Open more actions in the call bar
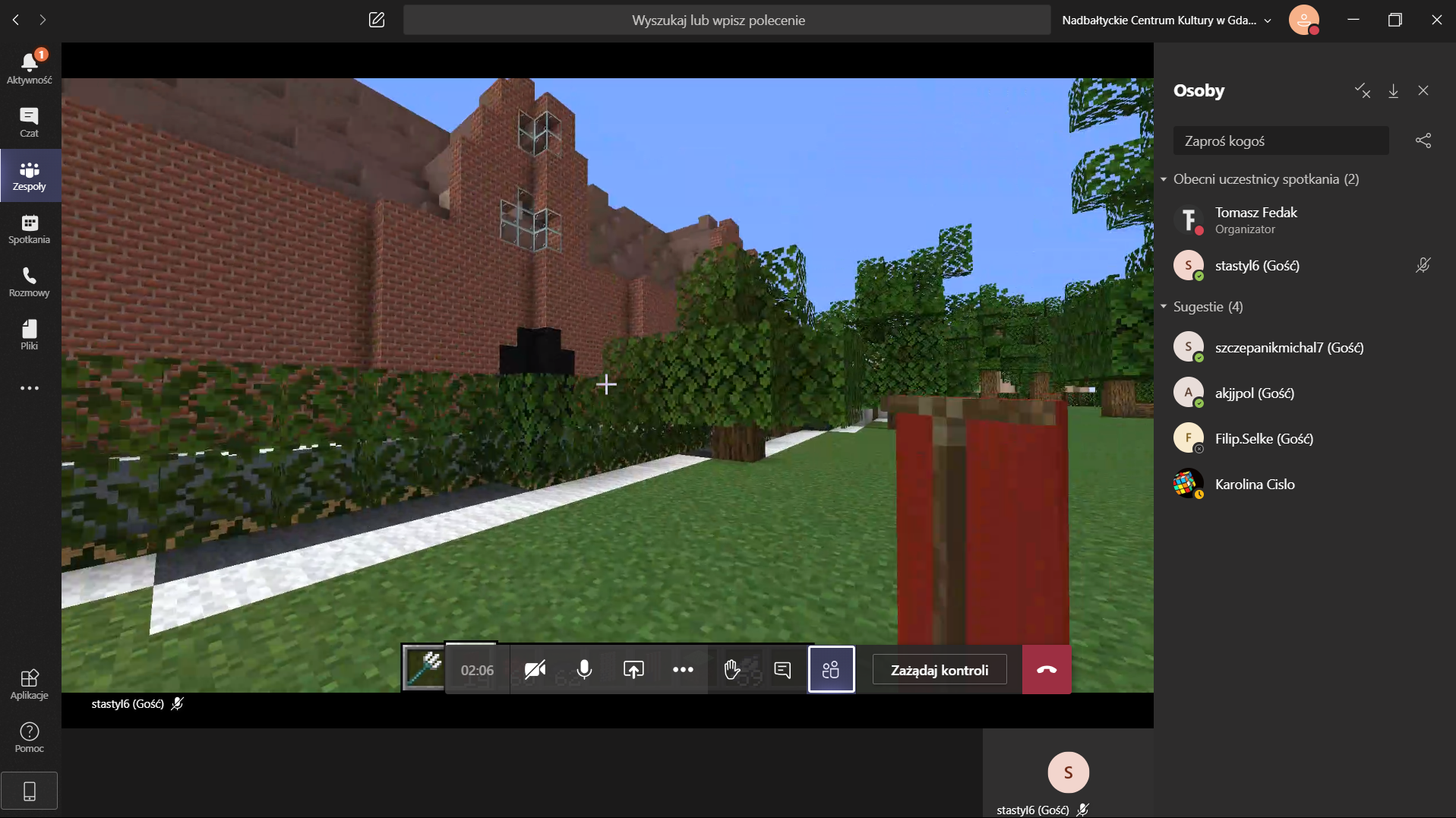 (683, 670)
